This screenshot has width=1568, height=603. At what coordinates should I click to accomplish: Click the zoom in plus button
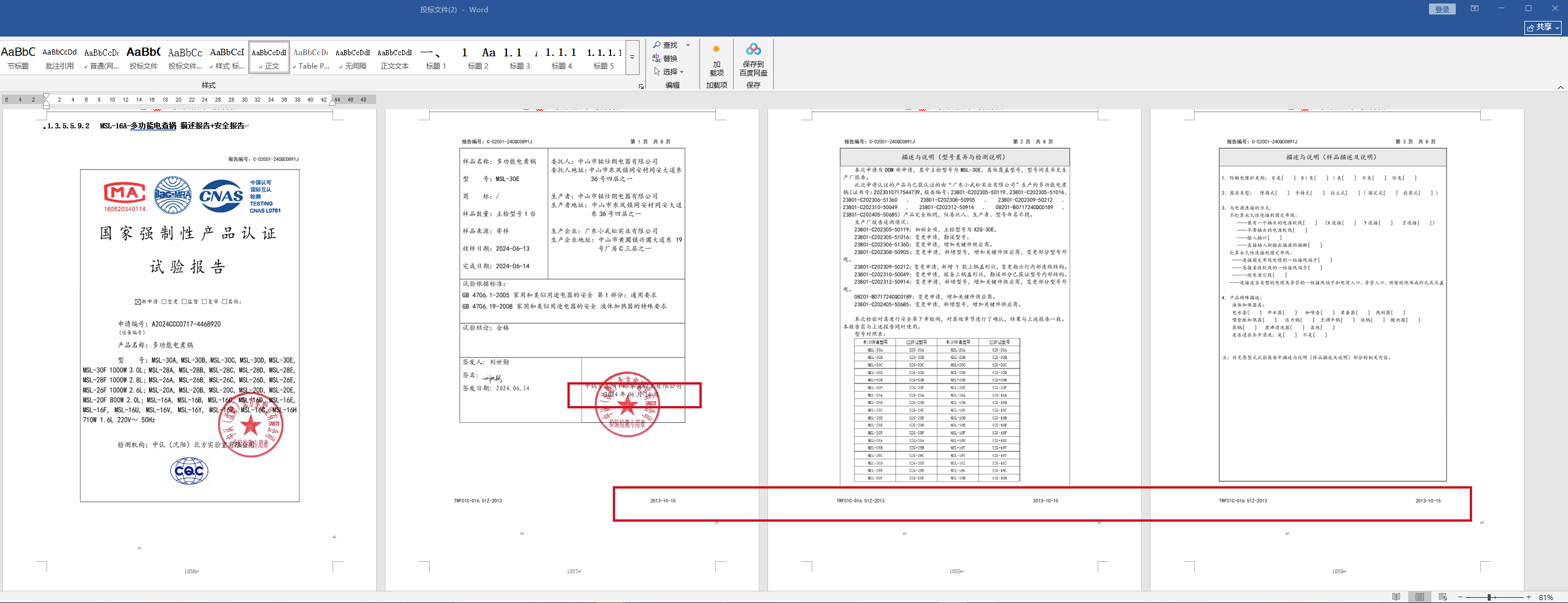[1528, 598]
